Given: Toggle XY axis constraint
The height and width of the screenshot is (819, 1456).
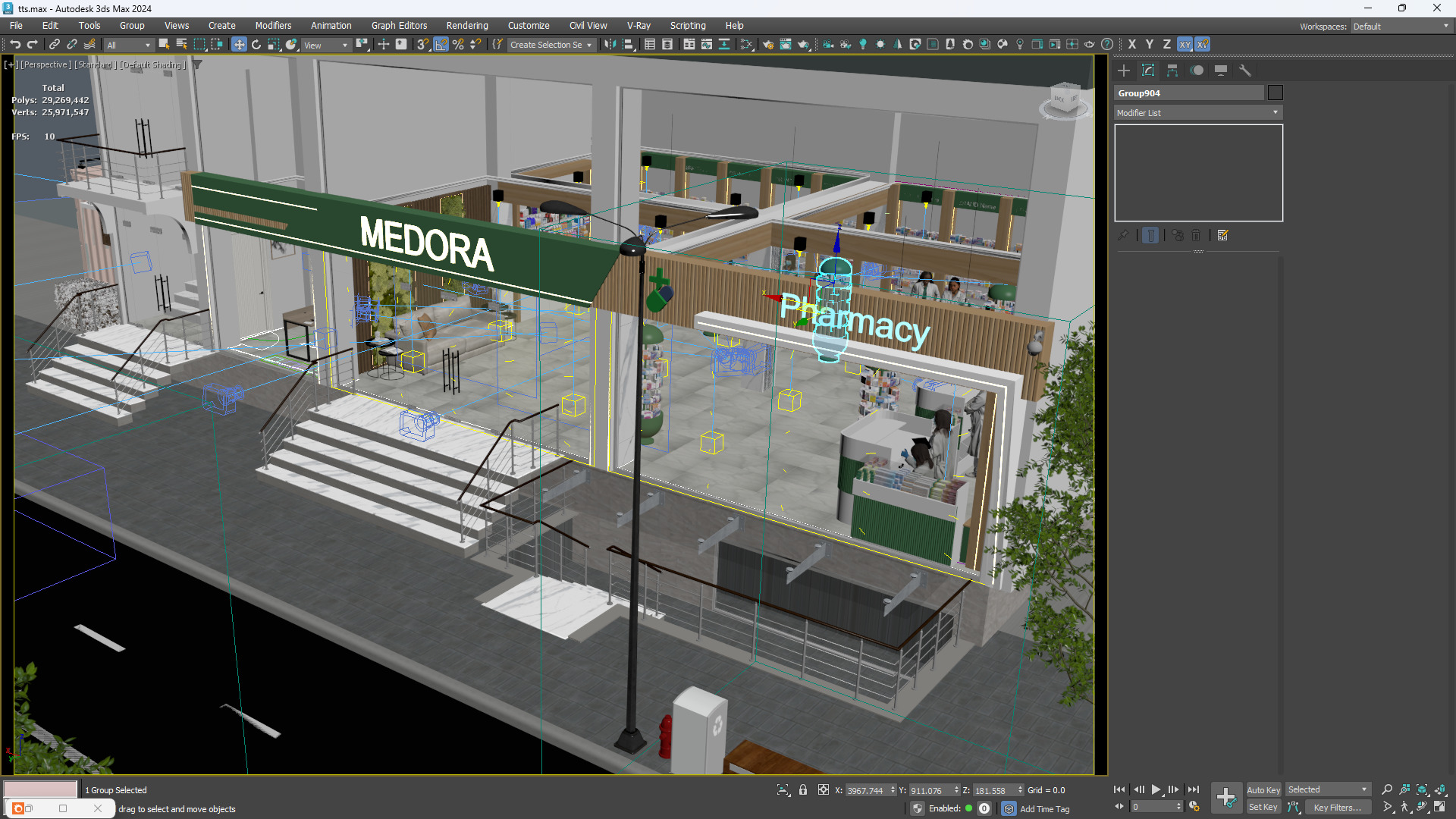Looking at the screenshot, I should click(x=1185, y=45).
